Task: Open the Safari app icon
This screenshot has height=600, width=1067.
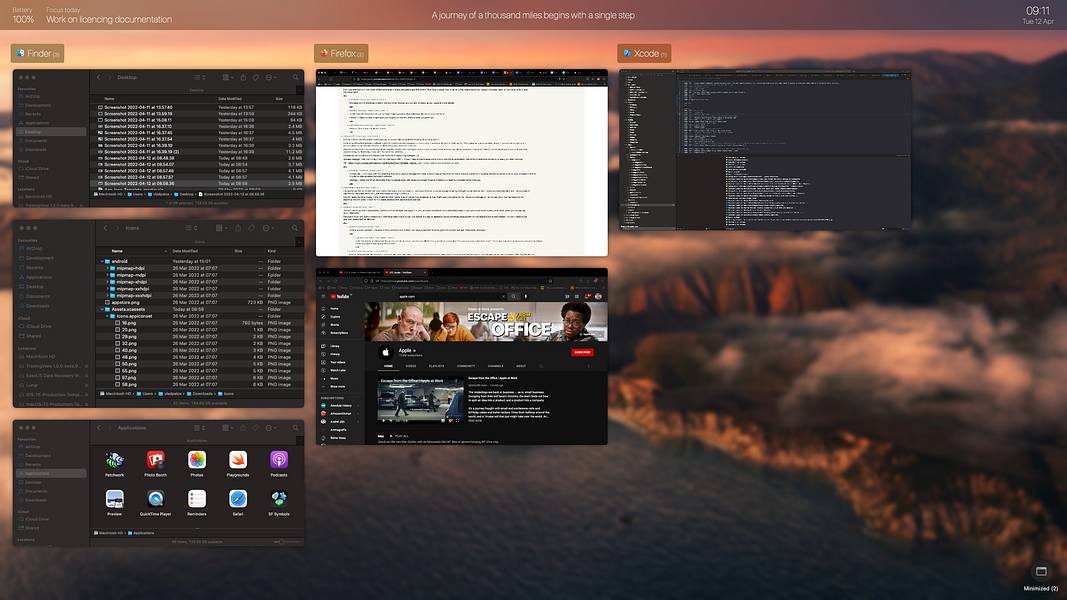Action: (237, 499)
